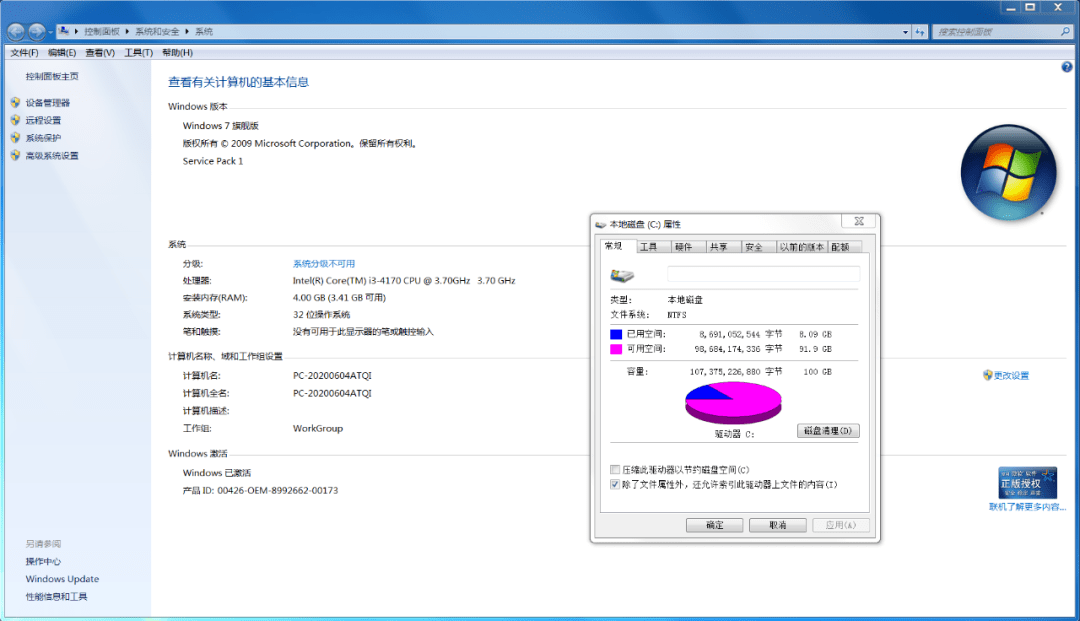Image resolution: width=1080 pixels, height=621 pixels.
Task: Open 操作中心 link
Action: (43, 561)
